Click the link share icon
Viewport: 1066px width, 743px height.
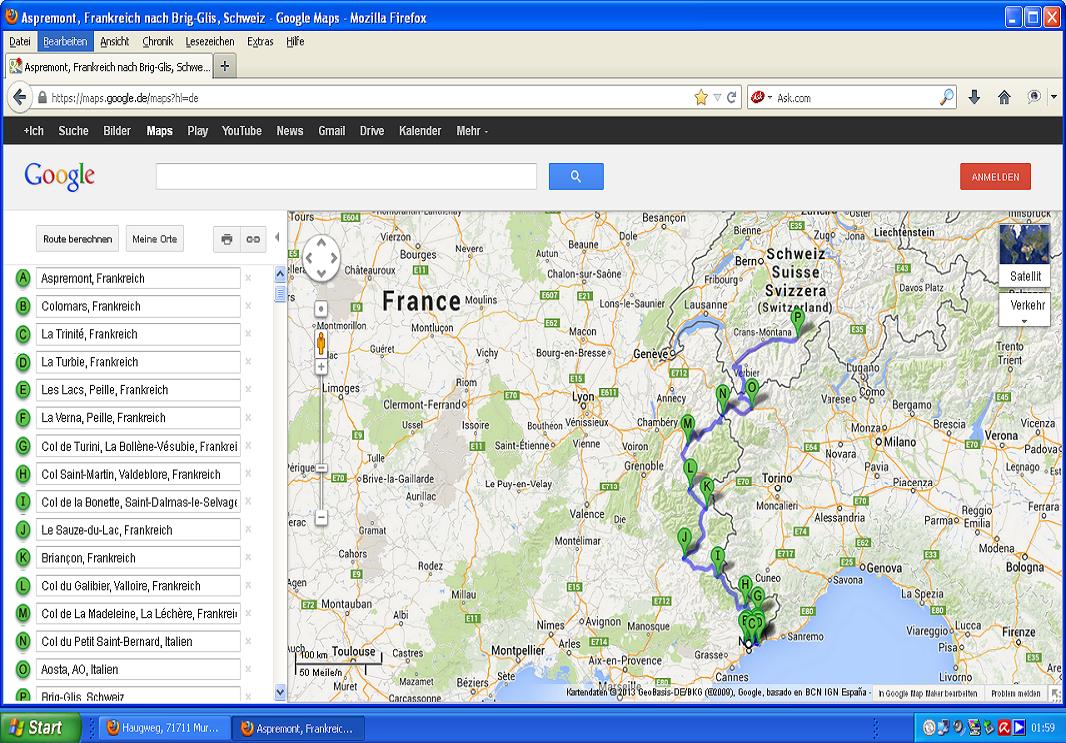pos(253,239)
